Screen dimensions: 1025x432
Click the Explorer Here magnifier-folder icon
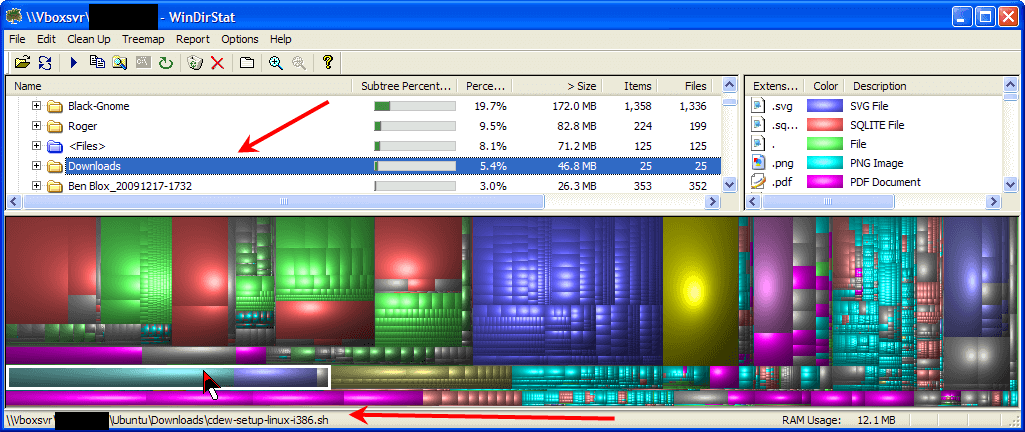[x=120, y=63]
